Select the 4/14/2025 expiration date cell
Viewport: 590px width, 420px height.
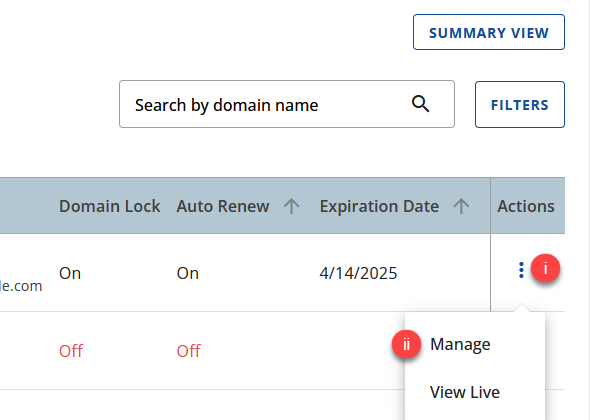click(x=358, y=273)
